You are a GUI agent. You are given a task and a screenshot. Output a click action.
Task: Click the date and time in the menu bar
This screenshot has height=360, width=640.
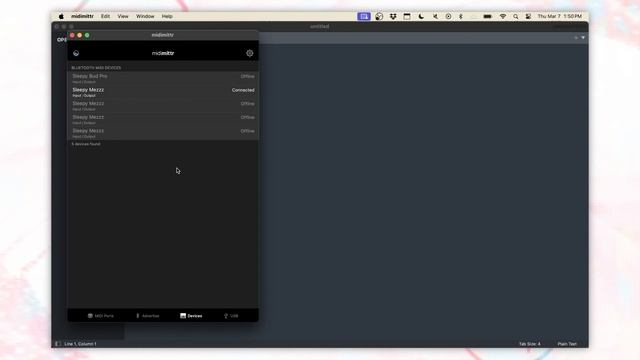[560, 16]
